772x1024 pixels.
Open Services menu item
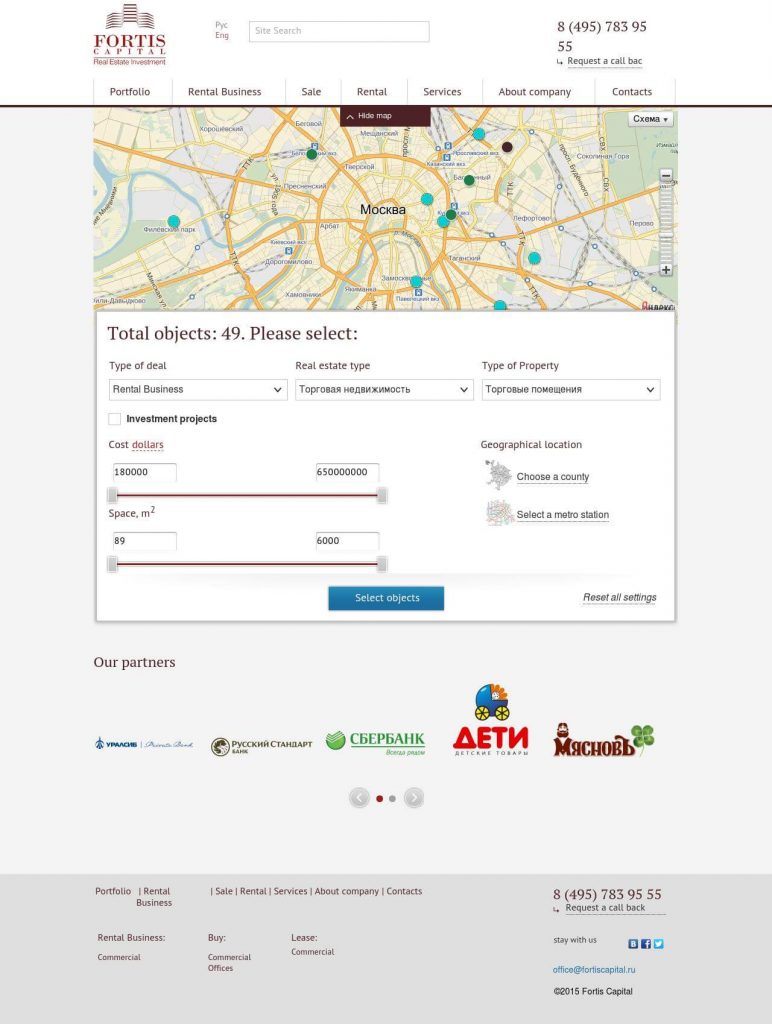pos(442,92)
